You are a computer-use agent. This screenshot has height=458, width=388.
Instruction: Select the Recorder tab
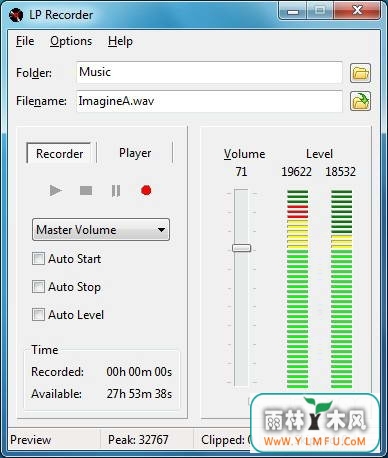(59, 153)
